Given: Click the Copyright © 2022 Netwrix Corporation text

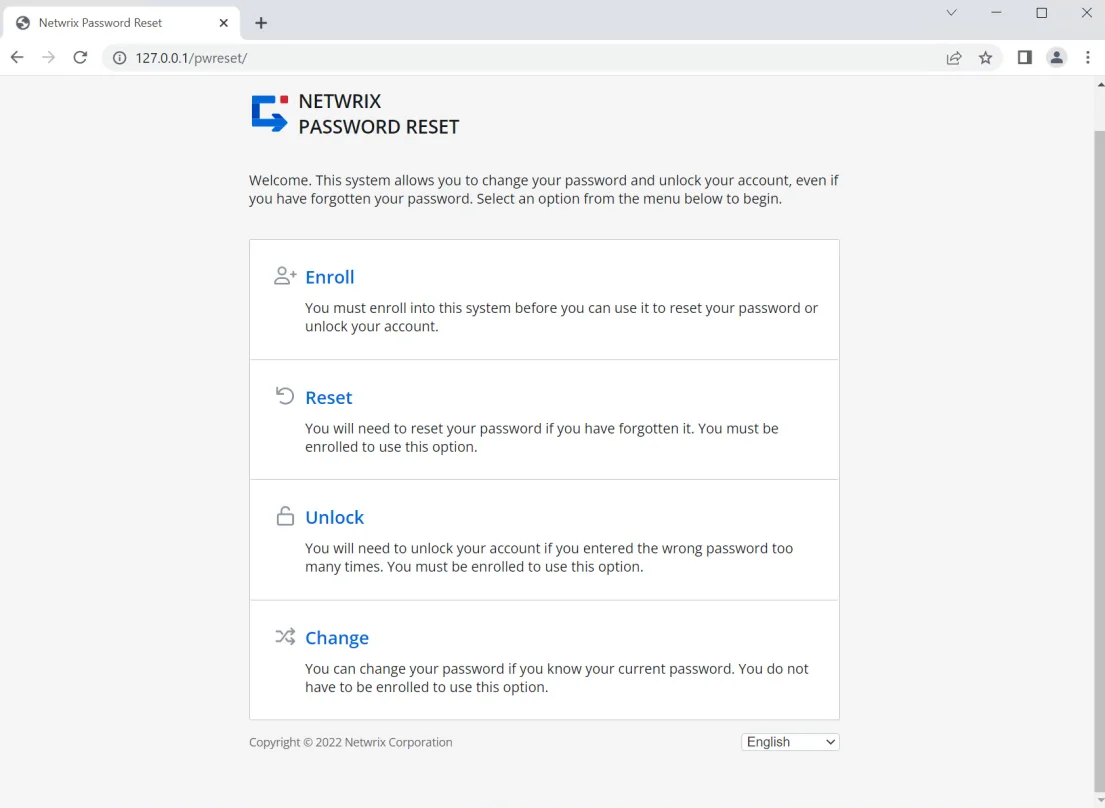Looking at the screenshot, I should tap(350, 742).
